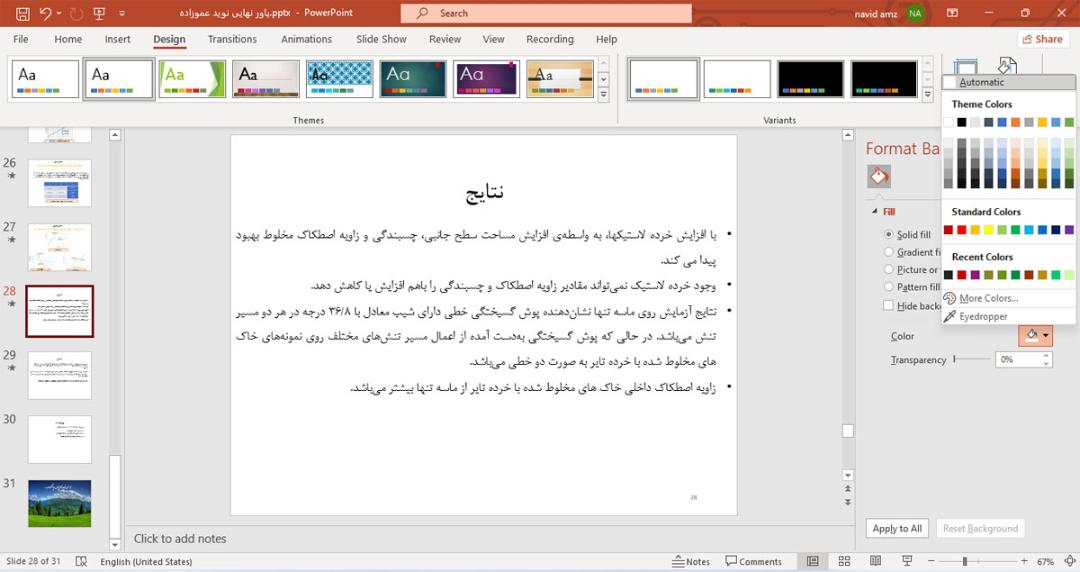
Task: Click the Save icon in title bar
Action: point(22,13)
